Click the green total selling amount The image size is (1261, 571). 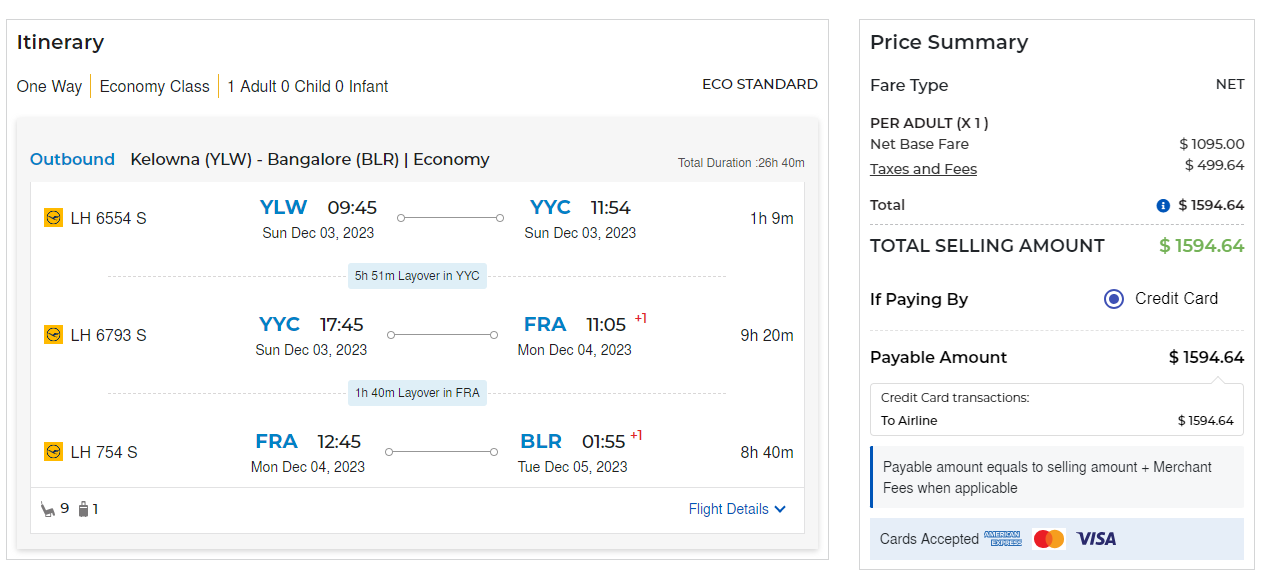(1201, 246)
